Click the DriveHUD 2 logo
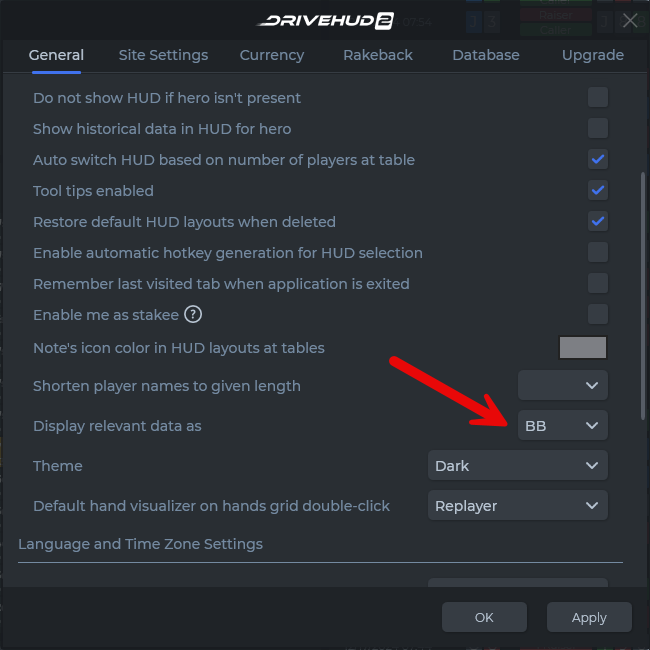Viewport: 650px width, 650px height. click(325, 20)
